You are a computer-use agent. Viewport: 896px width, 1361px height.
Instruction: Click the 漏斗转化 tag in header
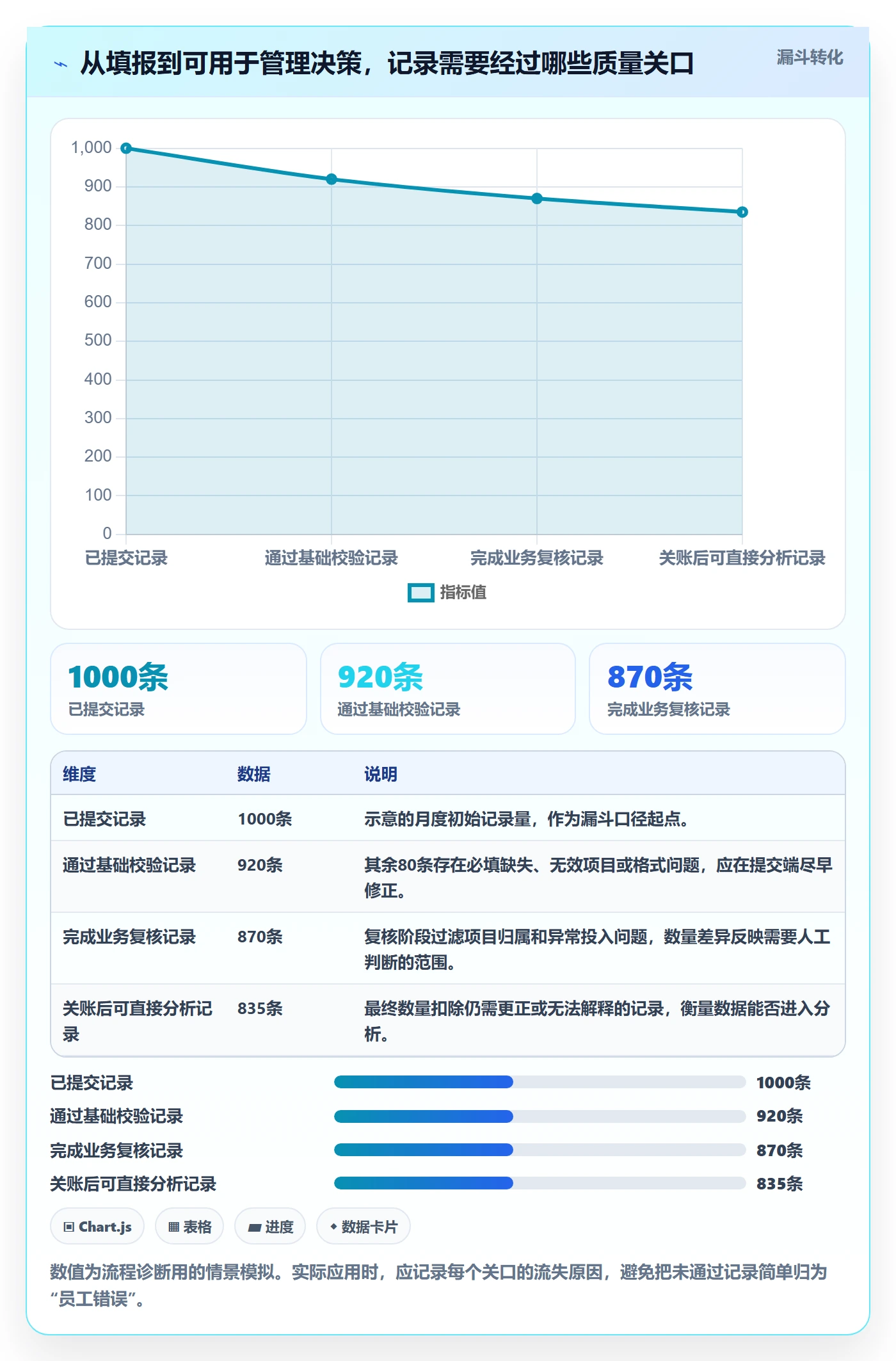click(x=810, y=58)
